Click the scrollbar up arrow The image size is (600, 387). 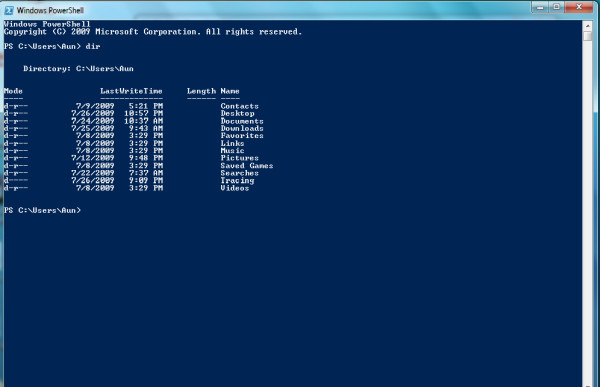587,26
